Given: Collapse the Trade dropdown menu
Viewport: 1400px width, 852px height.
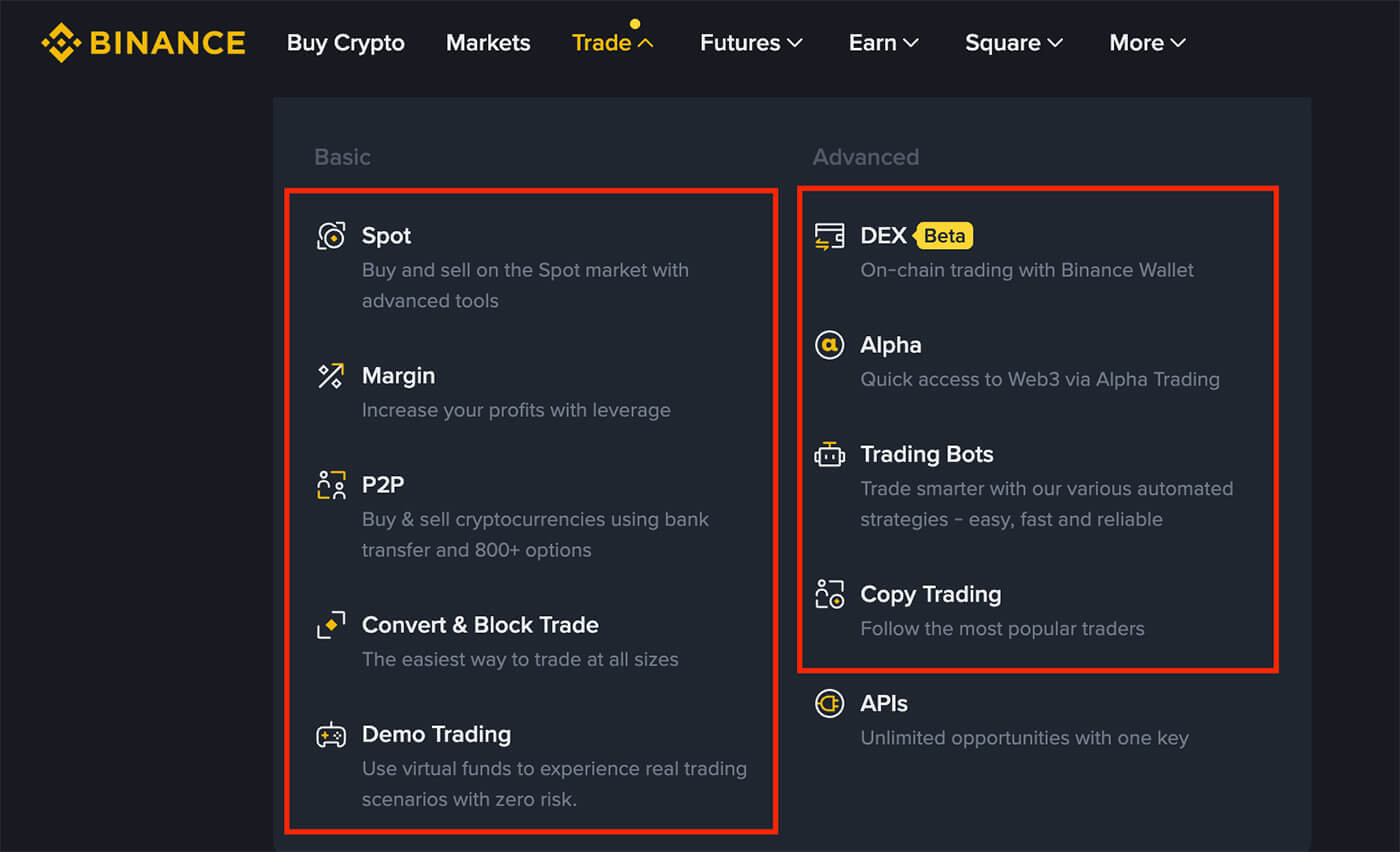Looking at the screenshot, I should click(x=612, y=43).
